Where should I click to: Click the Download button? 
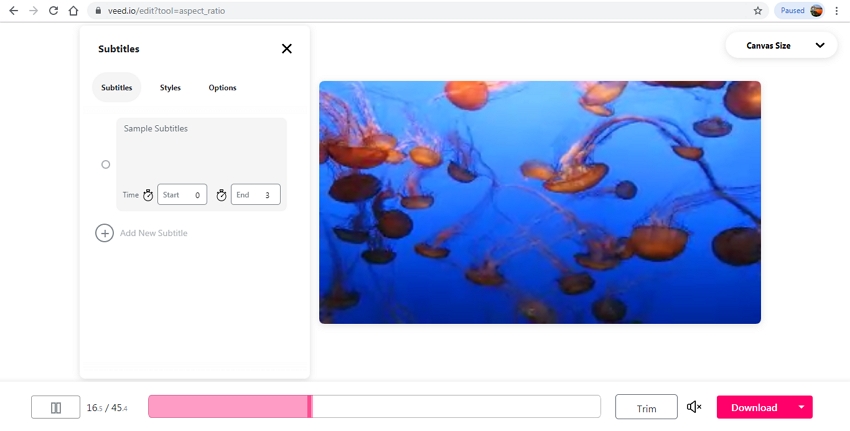coord(754,407)
